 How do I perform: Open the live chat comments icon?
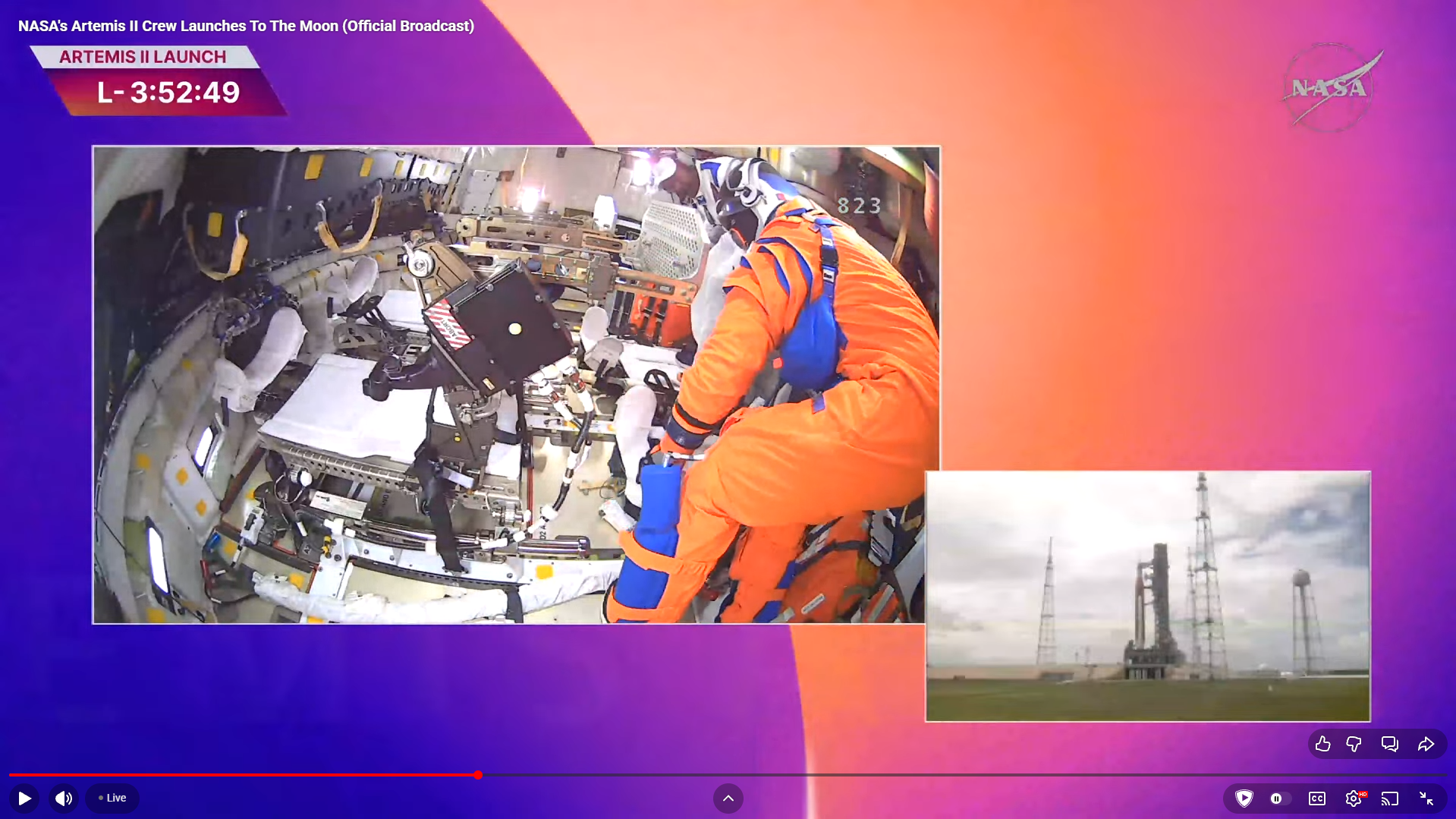point(1390,745)
